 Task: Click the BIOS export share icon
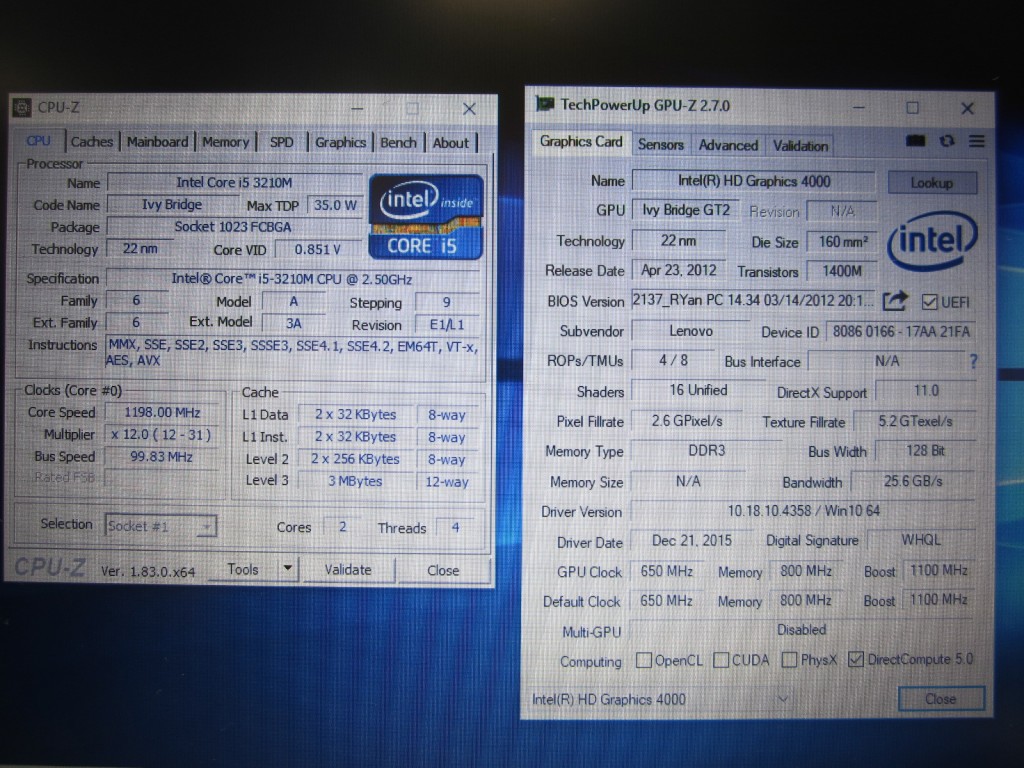point(895,300)
